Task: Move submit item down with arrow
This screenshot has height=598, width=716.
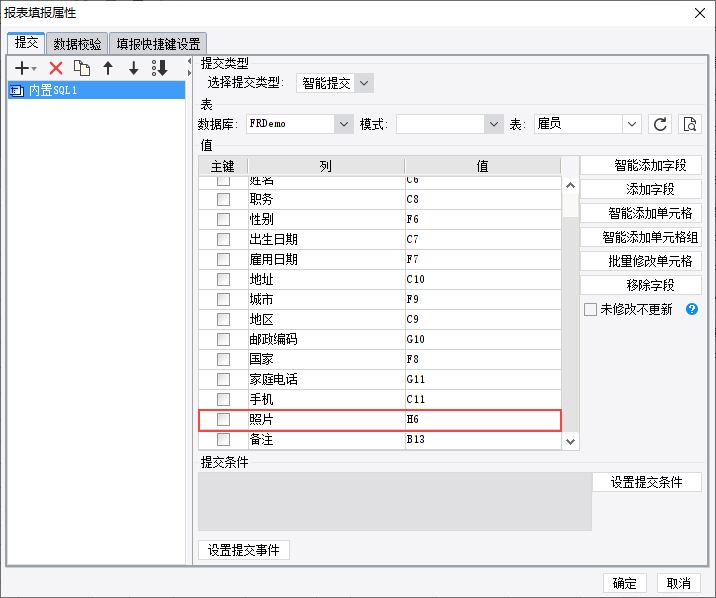Action: point(133,68)
